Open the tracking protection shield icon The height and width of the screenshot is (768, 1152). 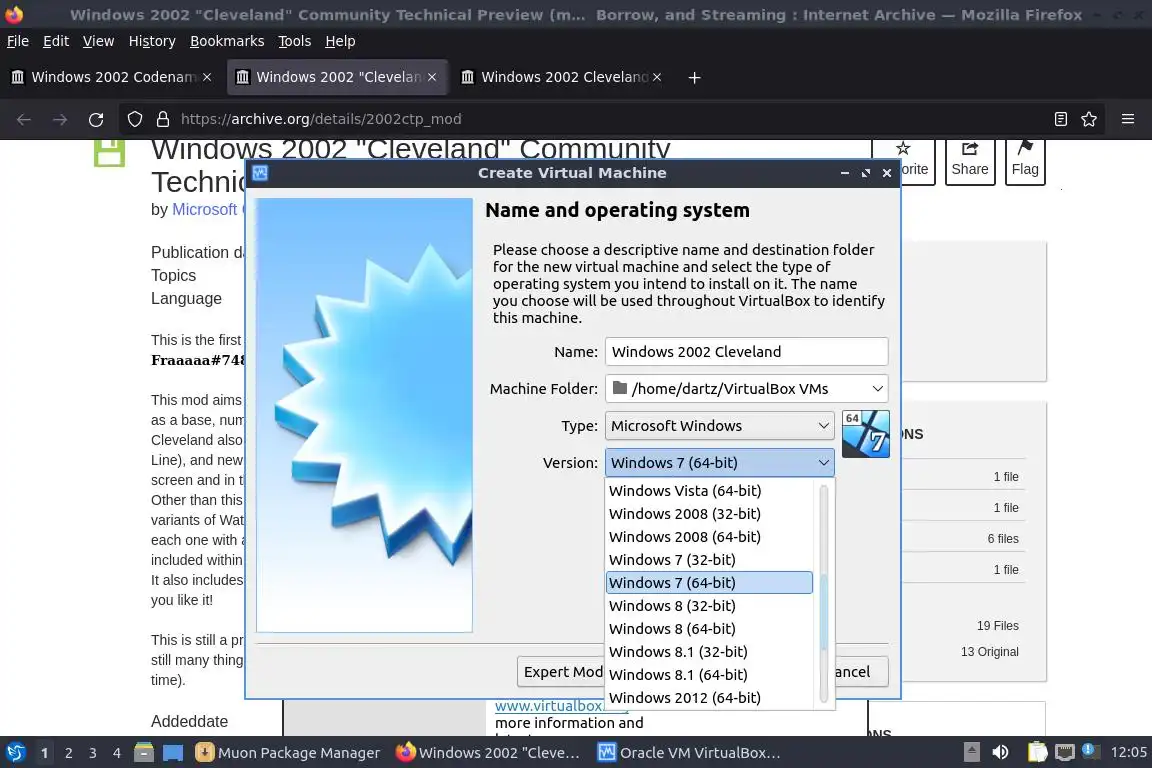coord(134,119)
